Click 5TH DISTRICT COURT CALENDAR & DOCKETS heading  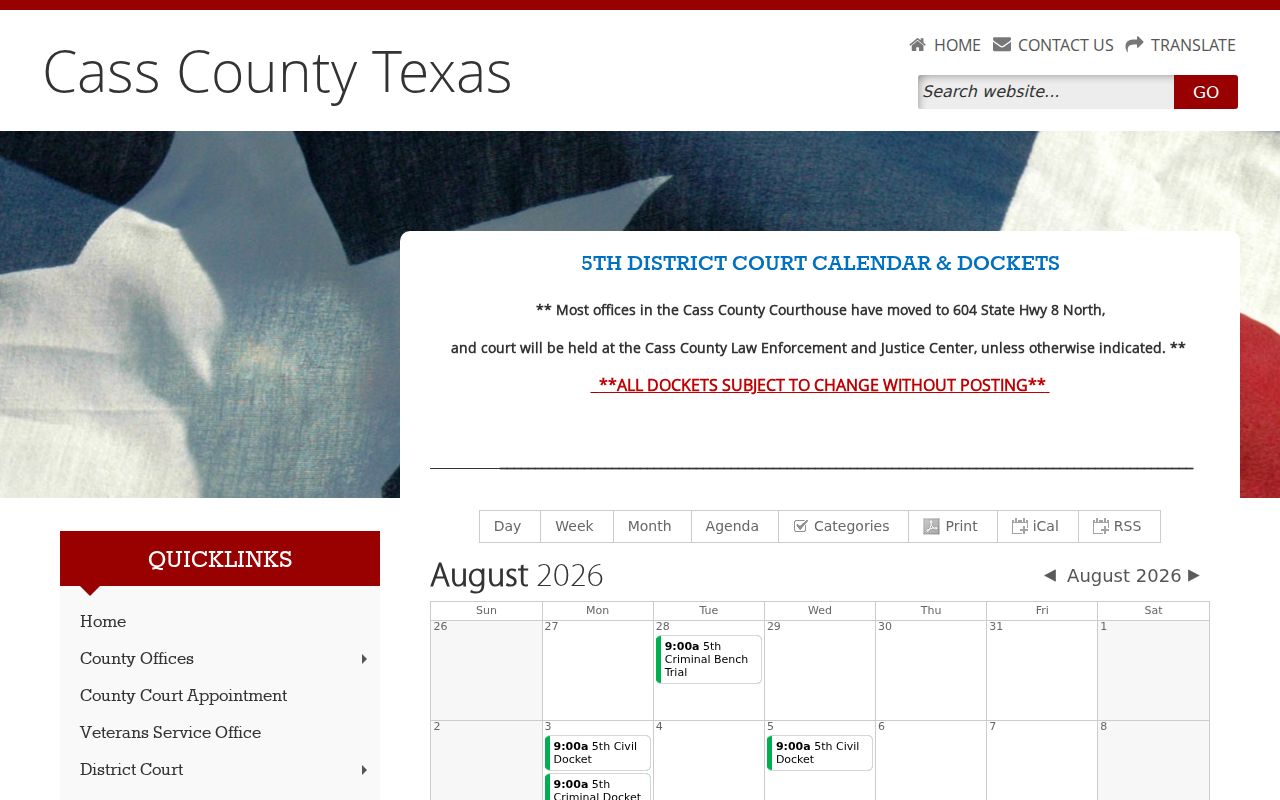pyautogui.click(x=820, y=264)
